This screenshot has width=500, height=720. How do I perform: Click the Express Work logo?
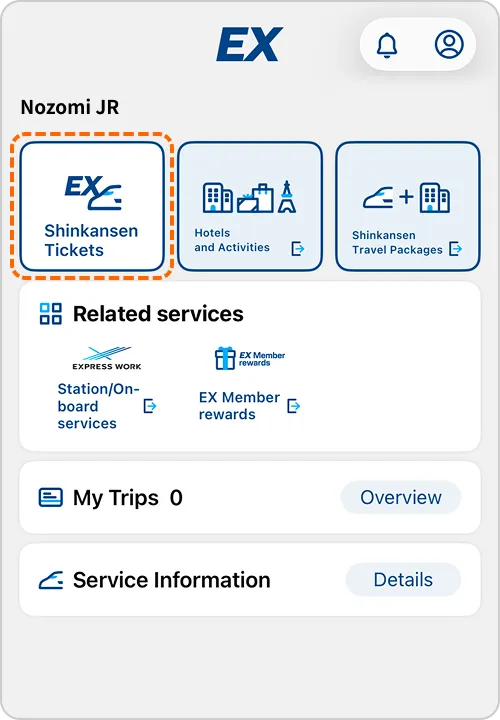107,358
